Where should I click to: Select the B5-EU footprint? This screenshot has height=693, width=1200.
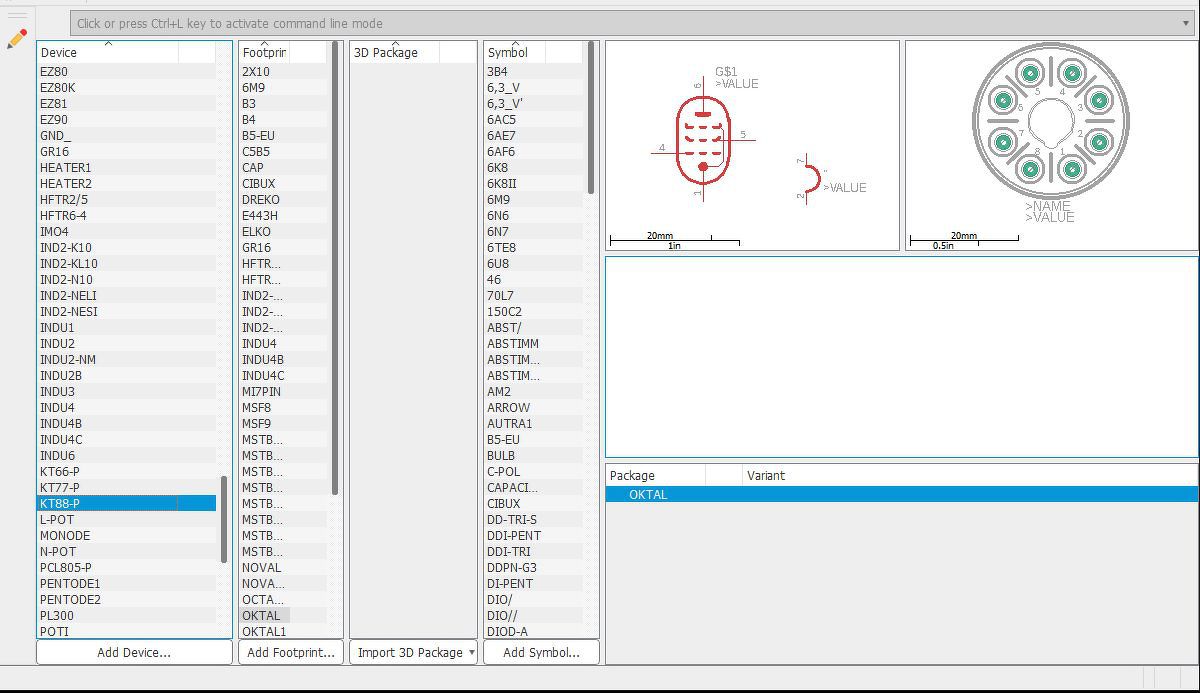pos(283,135)
